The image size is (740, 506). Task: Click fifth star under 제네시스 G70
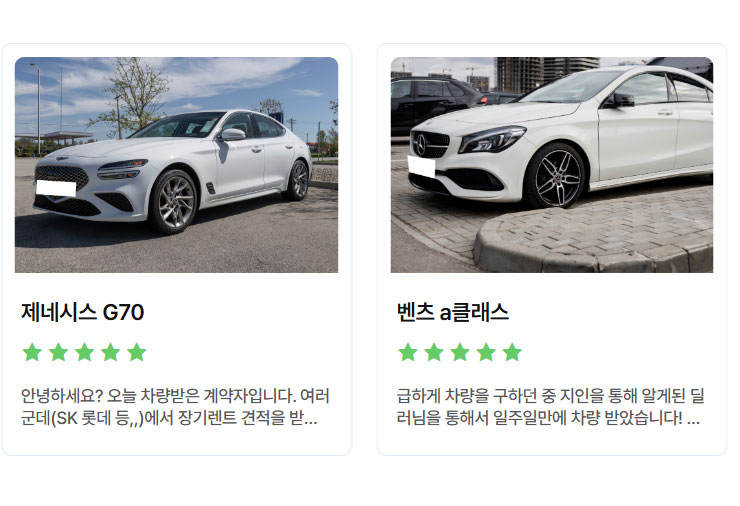[137, 352]
